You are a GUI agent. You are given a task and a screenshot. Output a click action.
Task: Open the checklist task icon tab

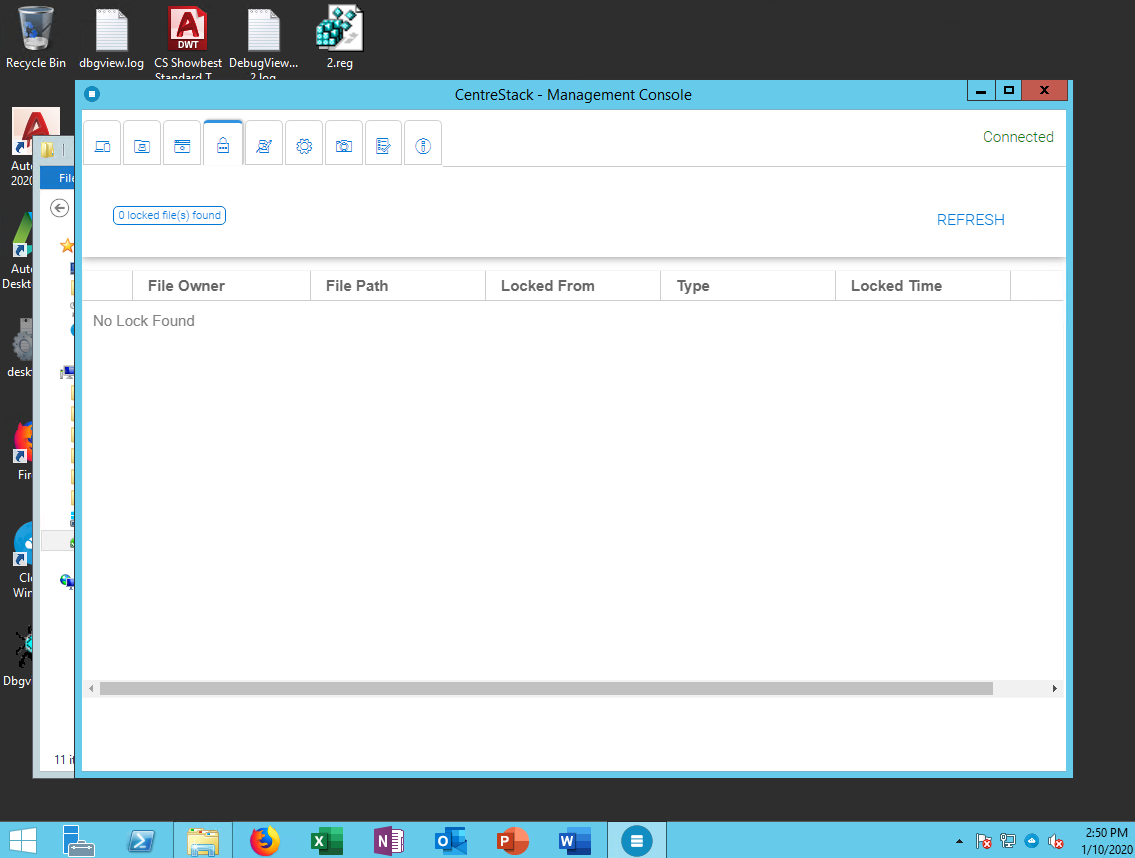[384, 144]
